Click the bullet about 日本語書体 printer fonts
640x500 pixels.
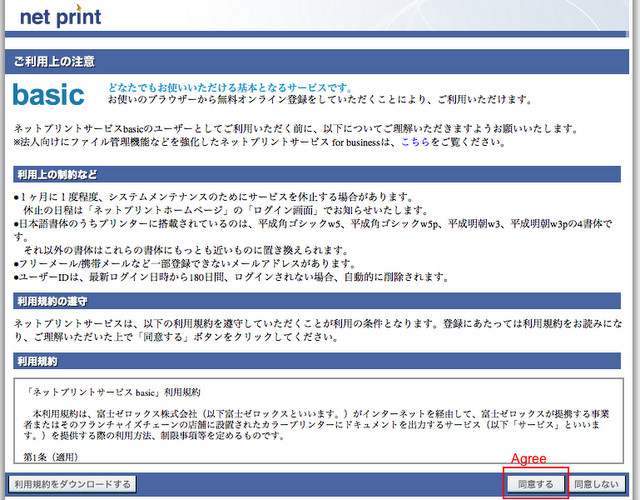[313, 237]
